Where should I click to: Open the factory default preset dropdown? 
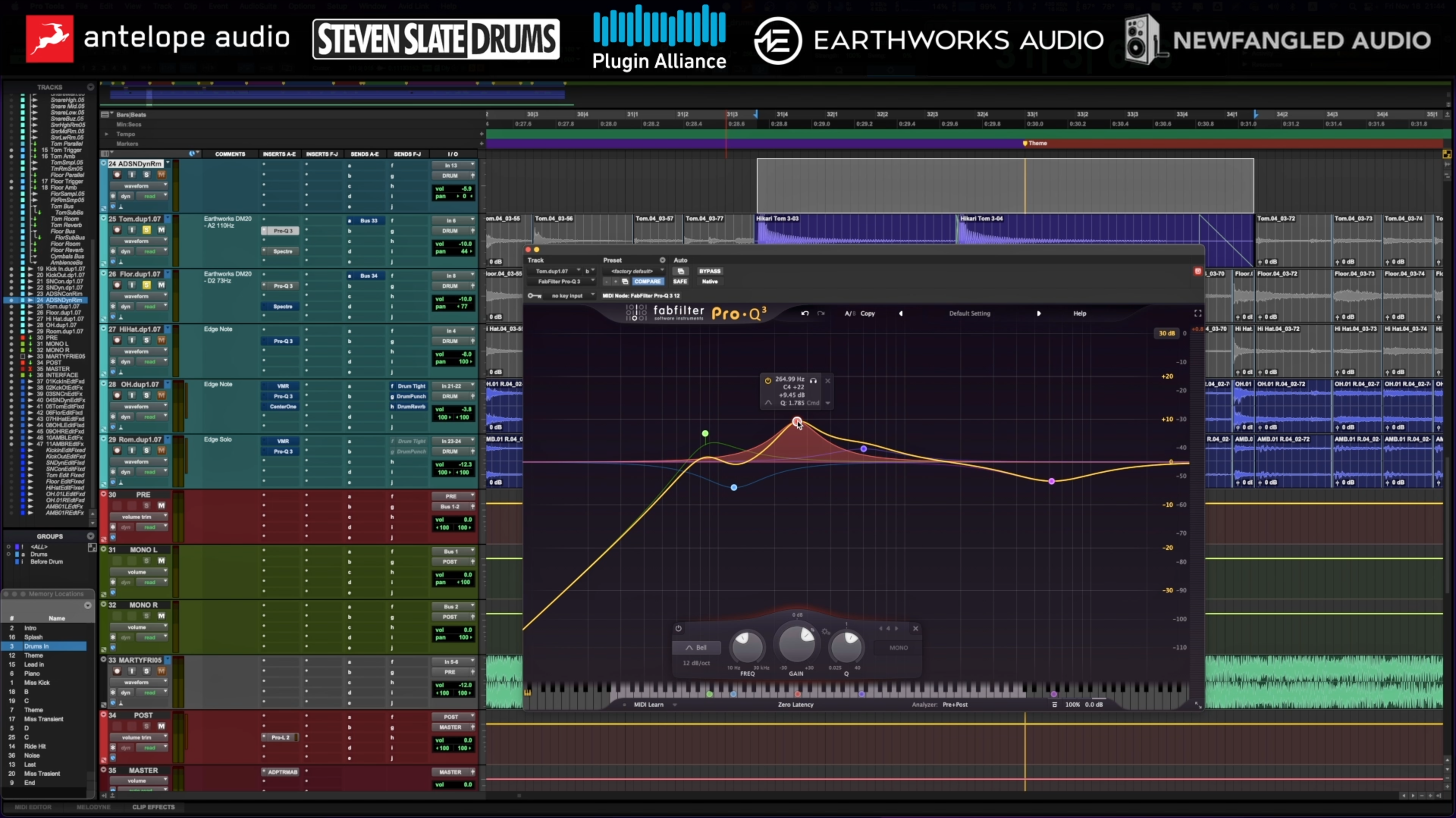coord(634,271)
